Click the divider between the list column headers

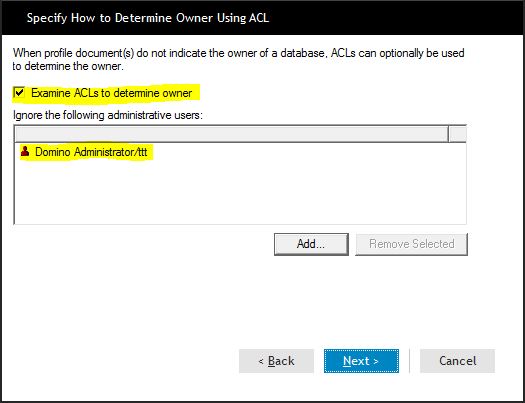[448, 134]
